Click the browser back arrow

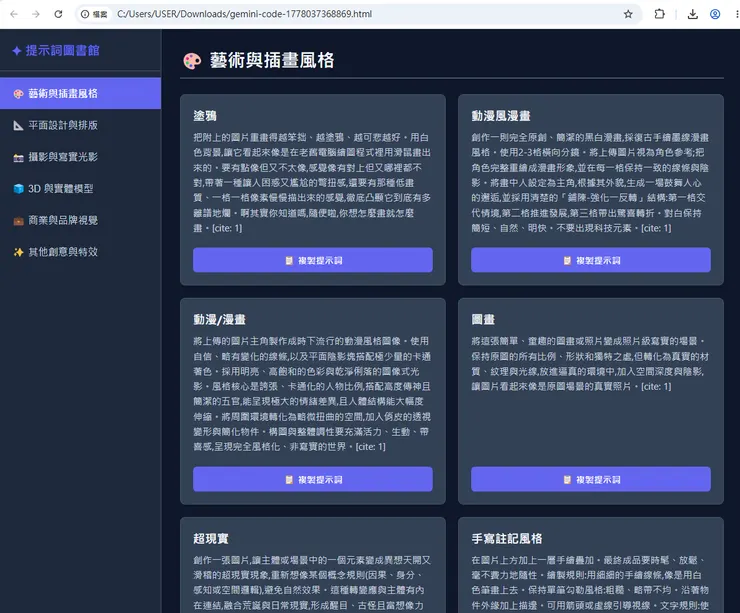(14, 14)
